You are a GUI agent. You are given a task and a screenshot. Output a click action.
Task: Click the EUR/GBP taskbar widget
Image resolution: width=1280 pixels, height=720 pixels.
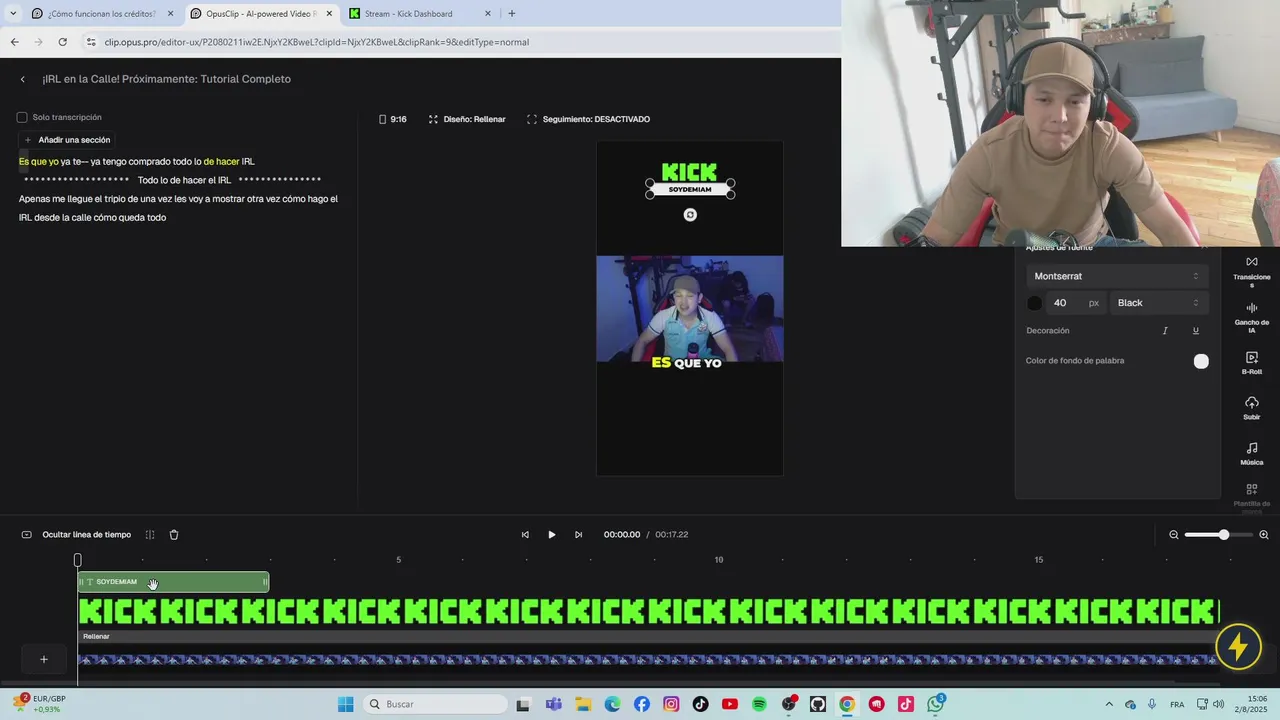pyautogui.click(x=41, y=704)
